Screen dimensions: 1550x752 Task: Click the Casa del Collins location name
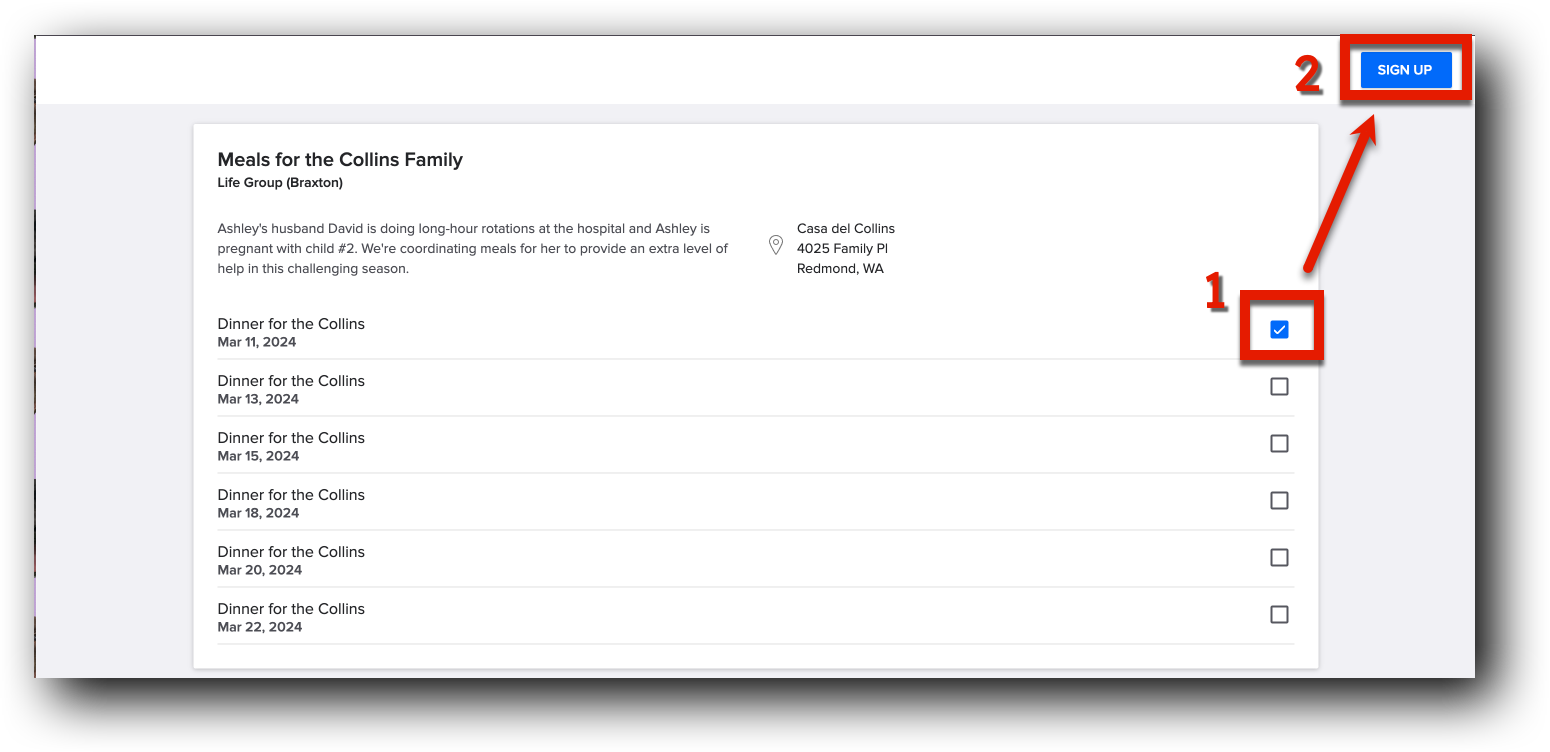(846, 229)
